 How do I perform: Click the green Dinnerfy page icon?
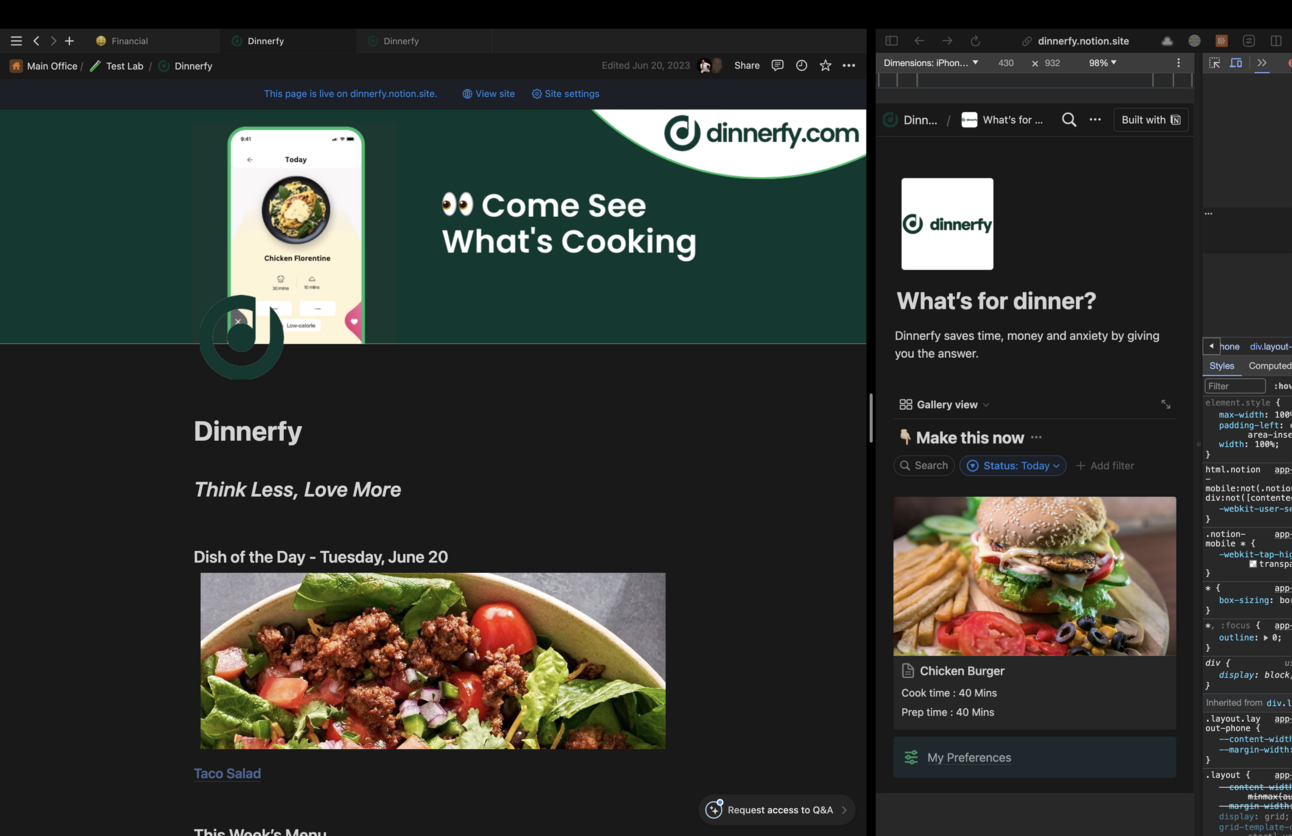241,337
